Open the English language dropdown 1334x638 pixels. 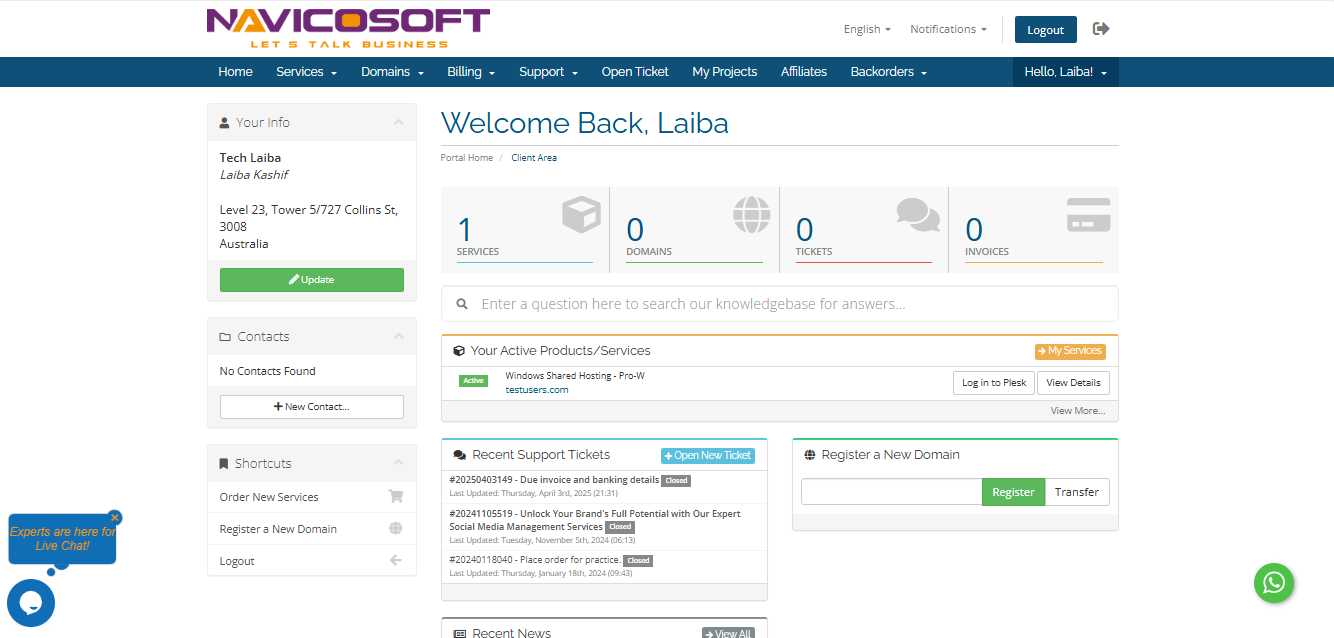(866, 29)
